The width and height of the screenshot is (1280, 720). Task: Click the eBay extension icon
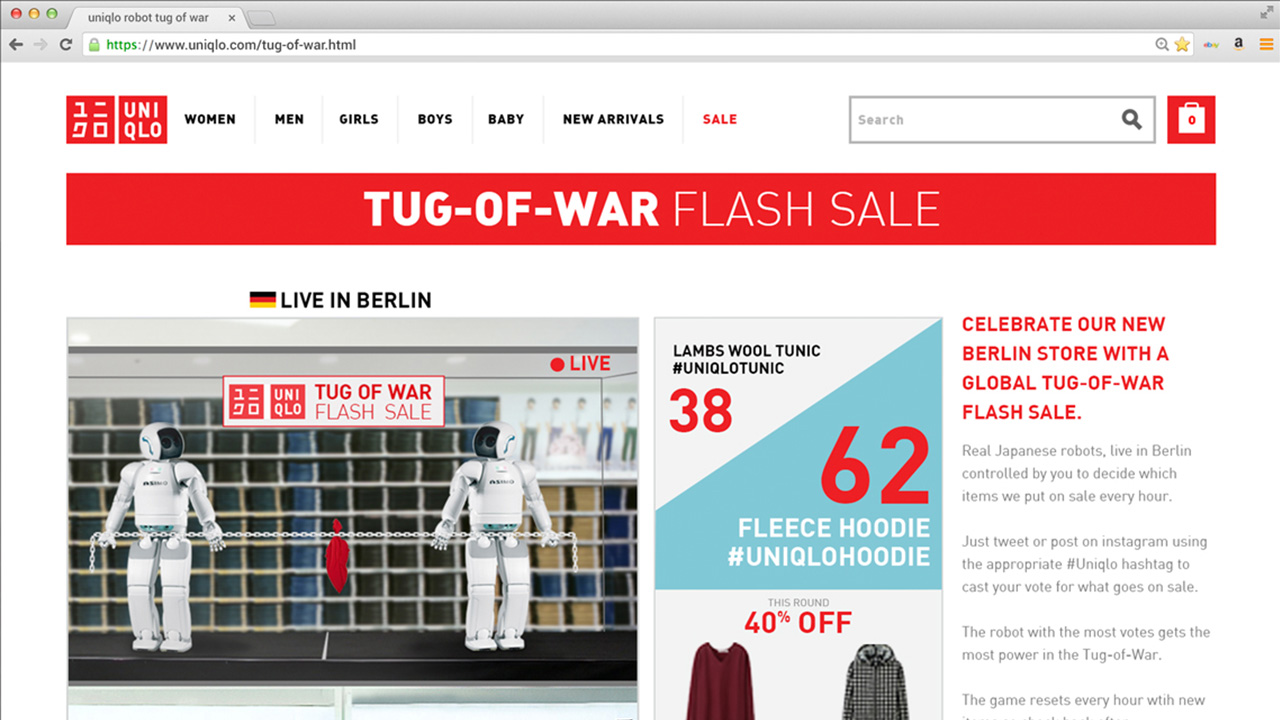point(1211,44)
